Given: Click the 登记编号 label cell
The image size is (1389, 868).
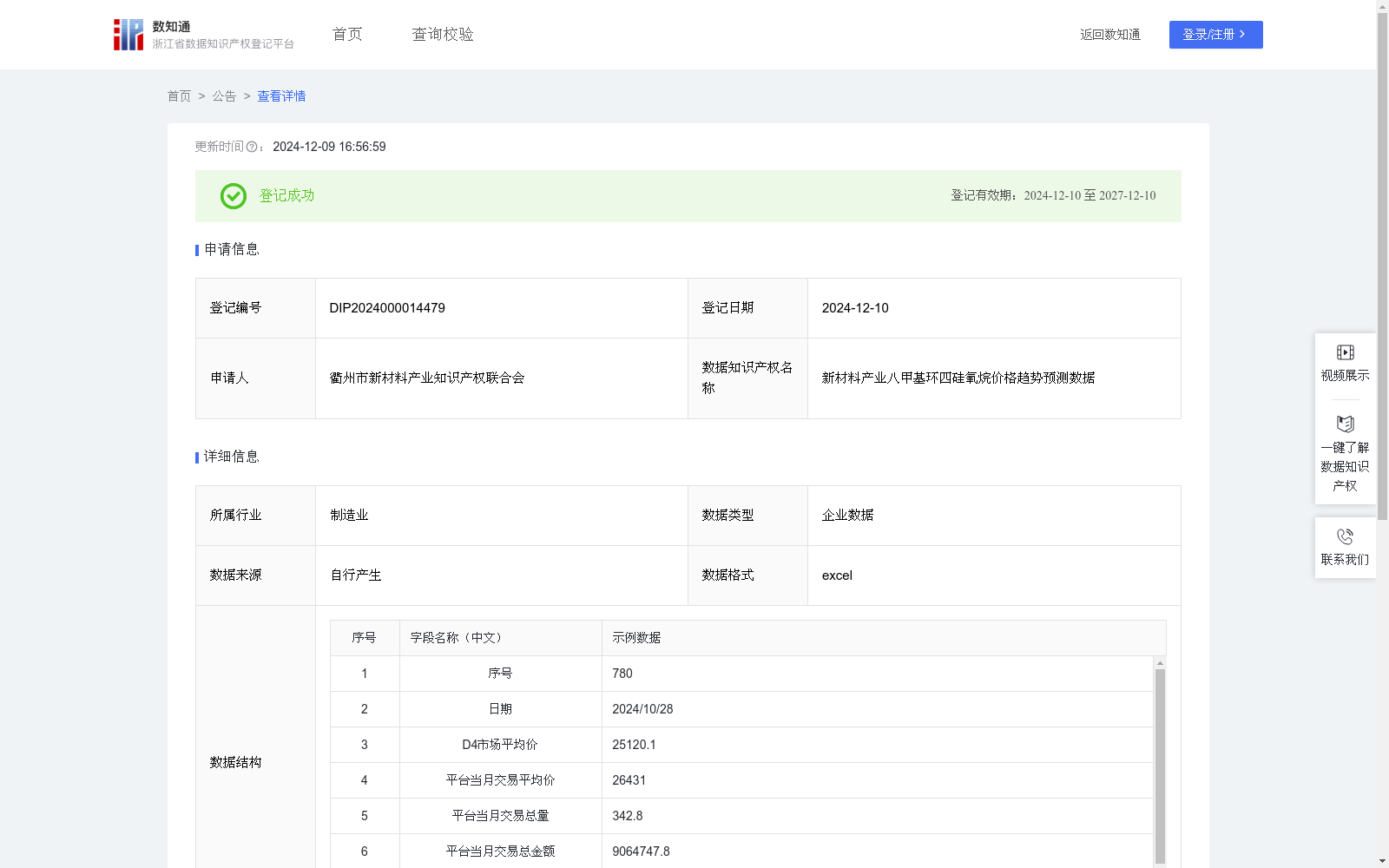Looking at the screenshot, I should point(255,308).
